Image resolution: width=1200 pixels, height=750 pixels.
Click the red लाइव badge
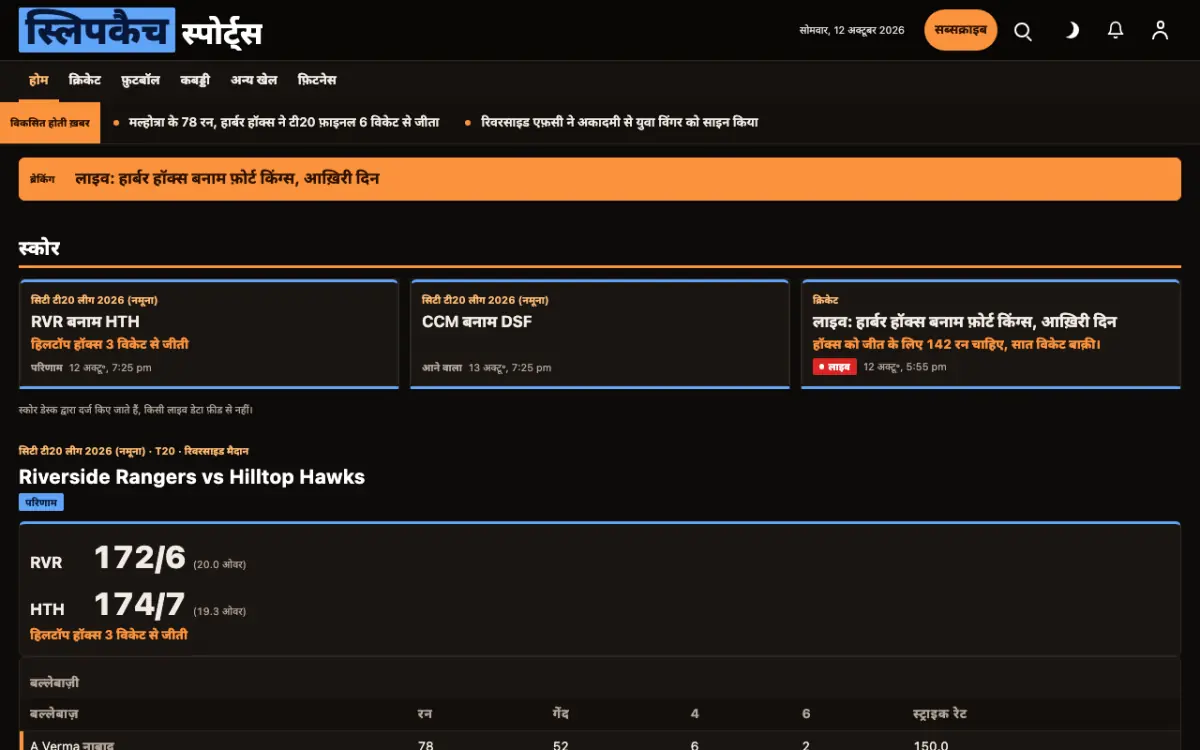click(835, 367)
